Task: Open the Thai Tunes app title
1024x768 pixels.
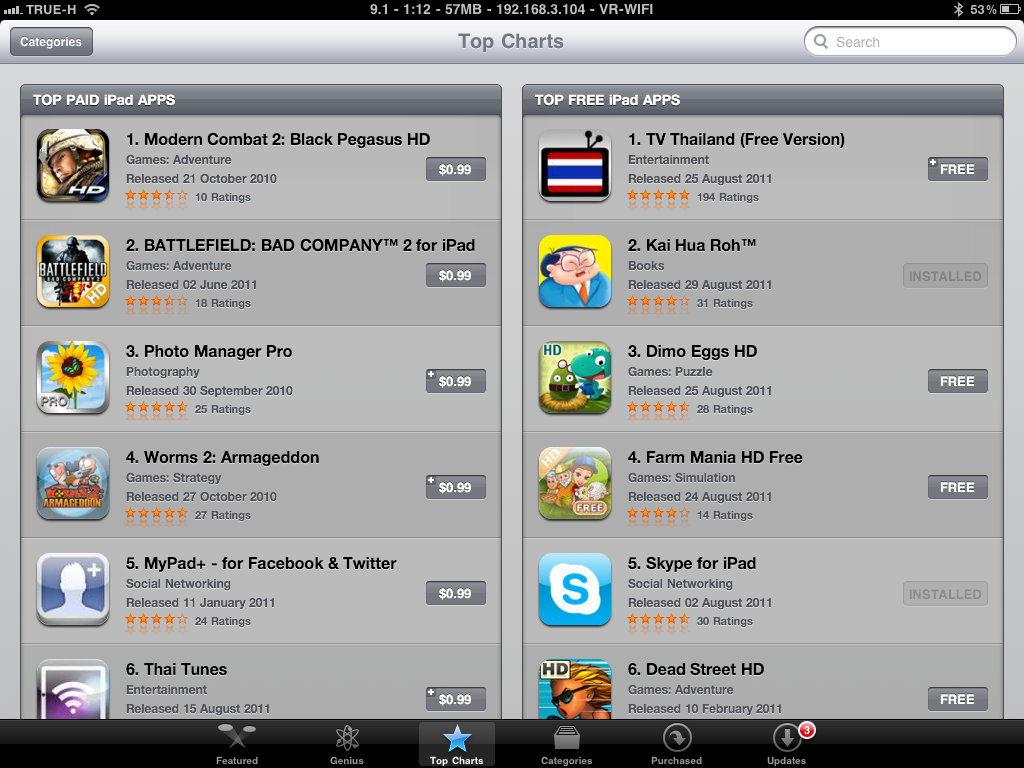Action: [x=176, y=669]
